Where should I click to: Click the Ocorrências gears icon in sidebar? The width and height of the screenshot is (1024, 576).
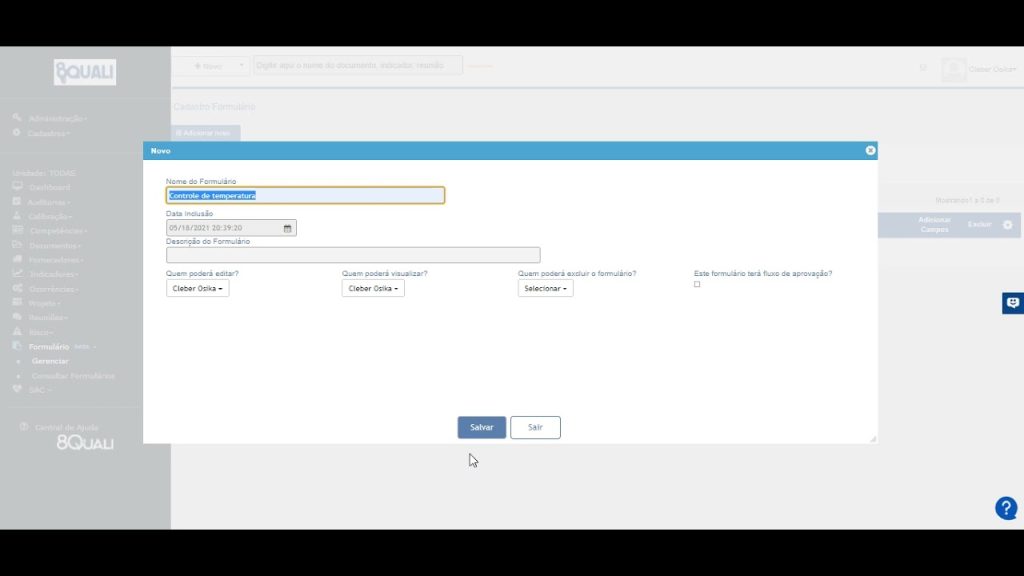click(17, 289)
